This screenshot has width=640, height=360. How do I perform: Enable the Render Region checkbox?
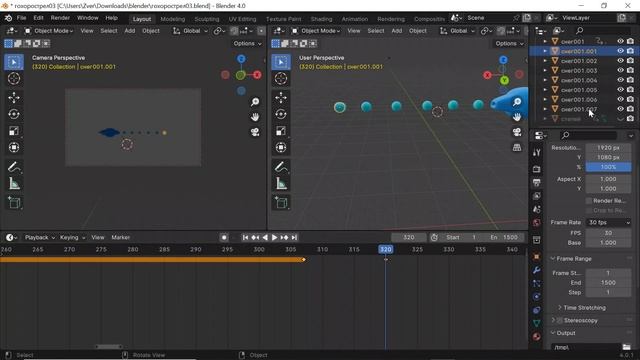pos(589,200)
